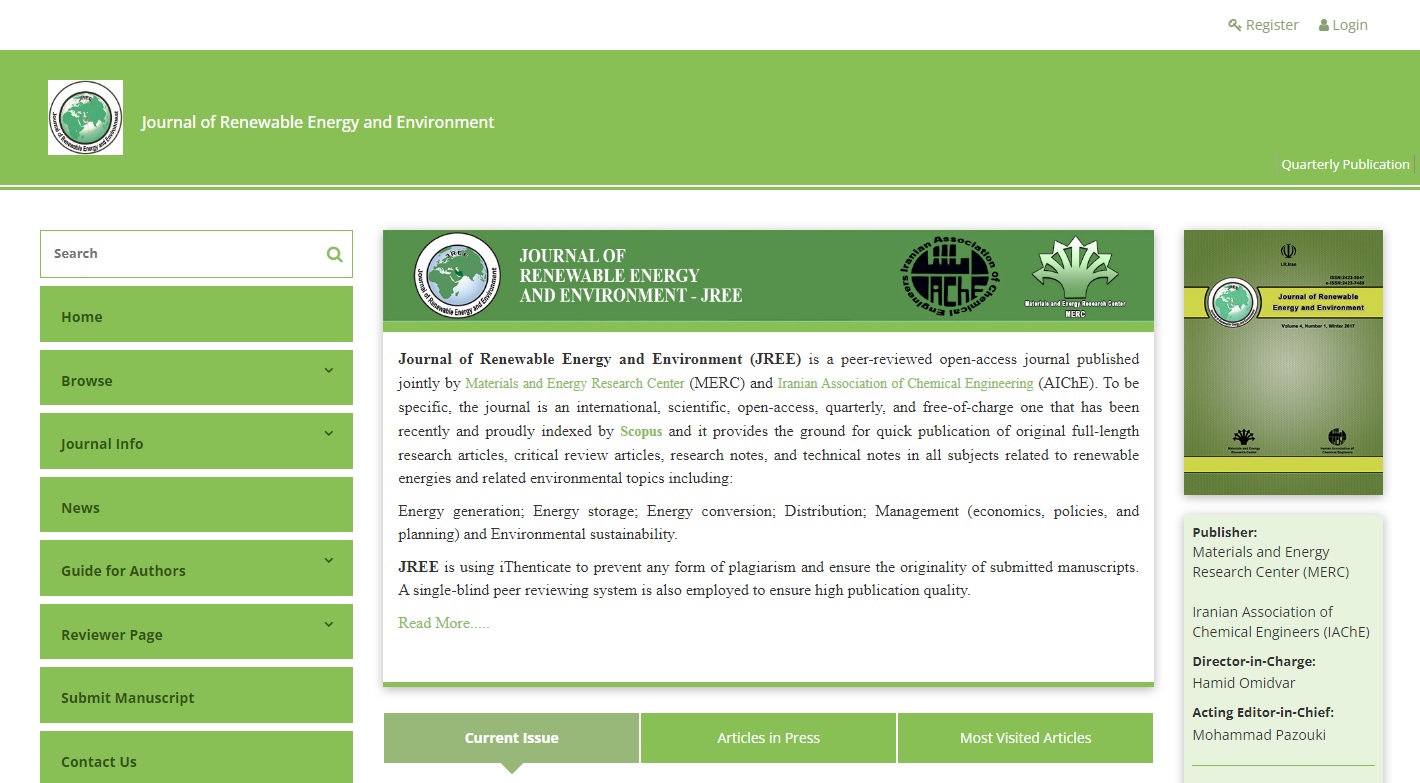The image size is (1420, 783).
Task: Open the Read More link
Action: point(443,623)
